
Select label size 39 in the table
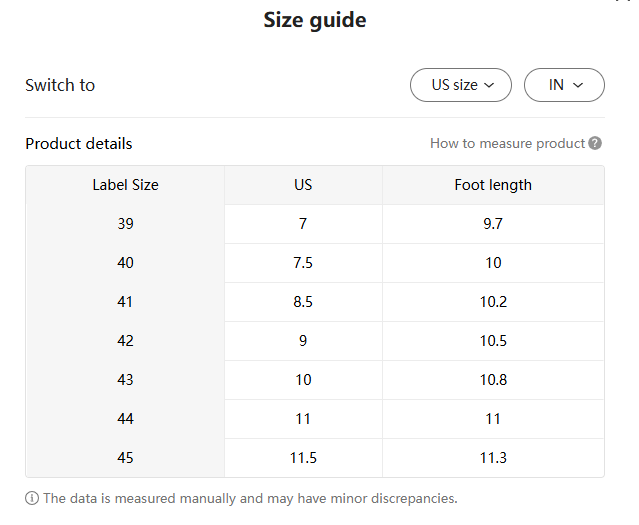pos(125,224)
